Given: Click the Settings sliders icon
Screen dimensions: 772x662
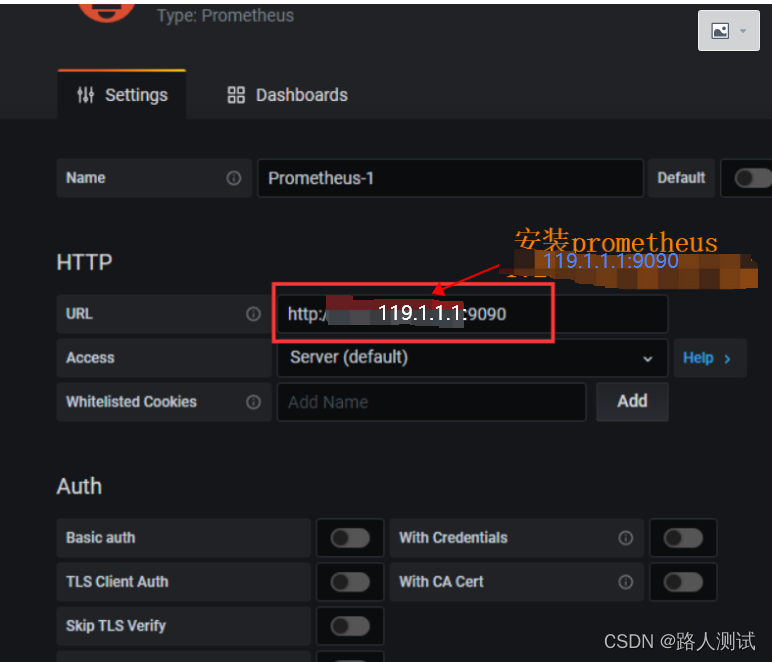Looking at the screenshot, I should pyautogui.click(x=85, y=95).
